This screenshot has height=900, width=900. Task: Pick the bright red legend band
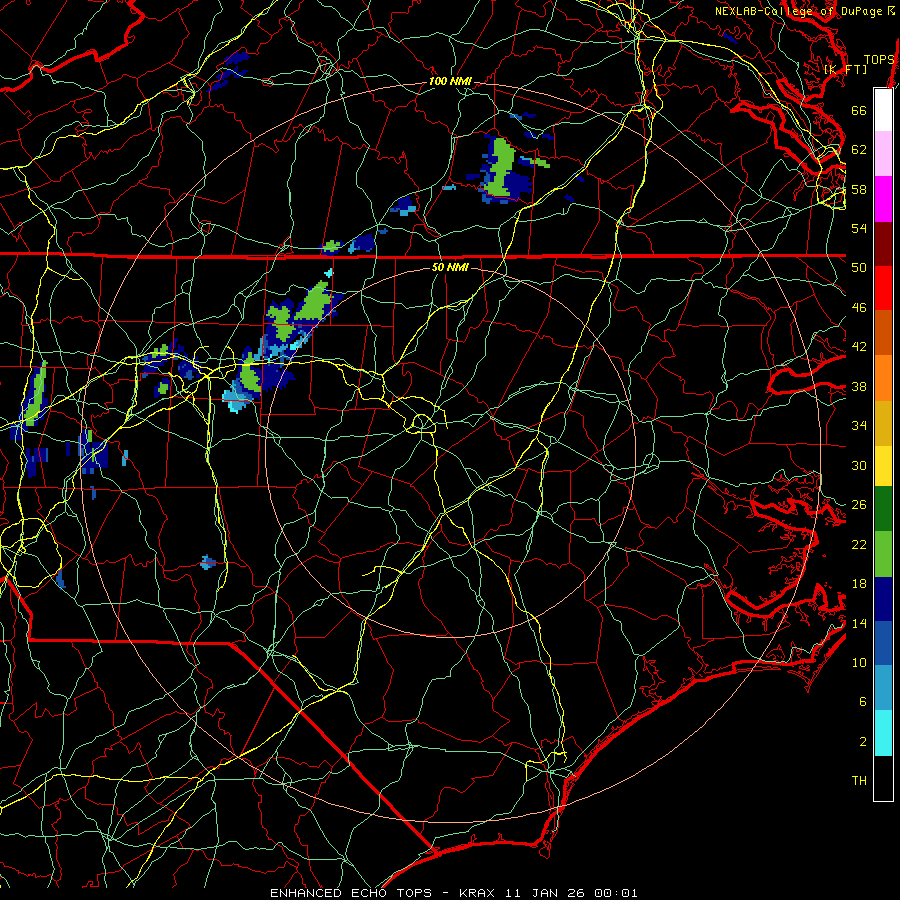tap(883, 288)
